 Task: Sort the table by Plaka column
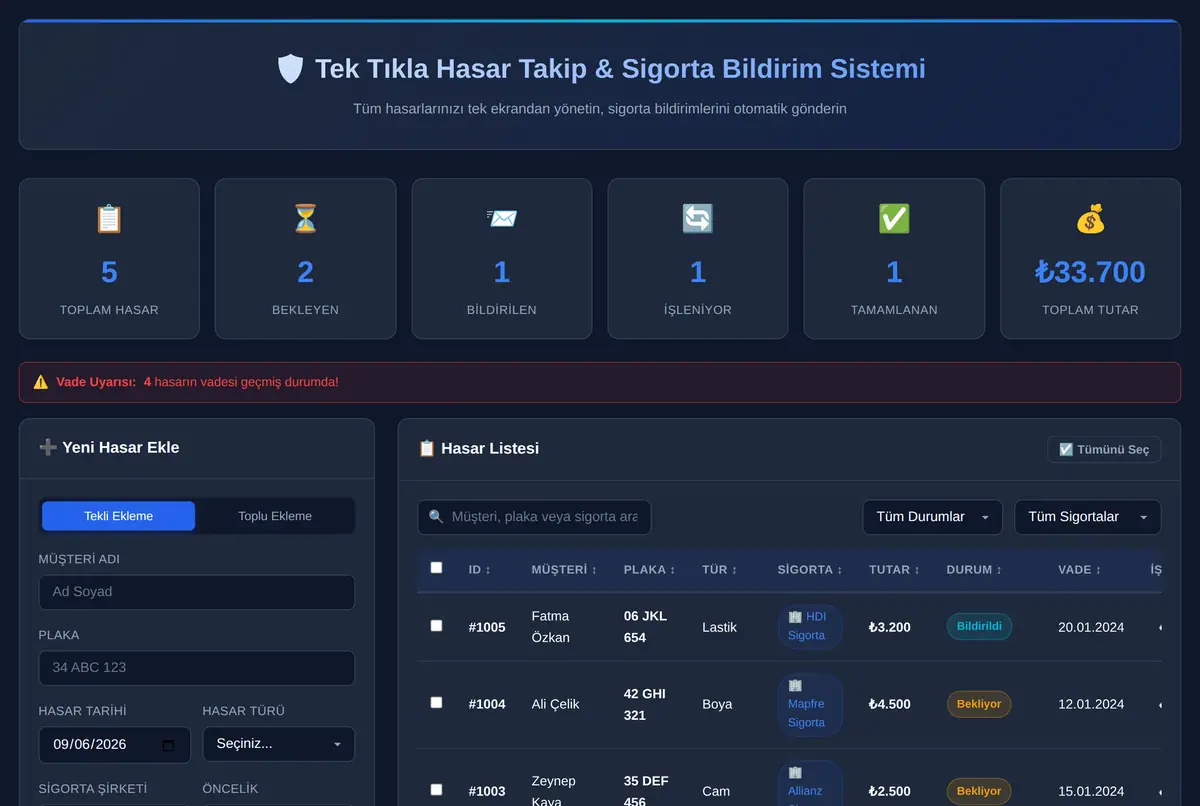pos(650,570)
